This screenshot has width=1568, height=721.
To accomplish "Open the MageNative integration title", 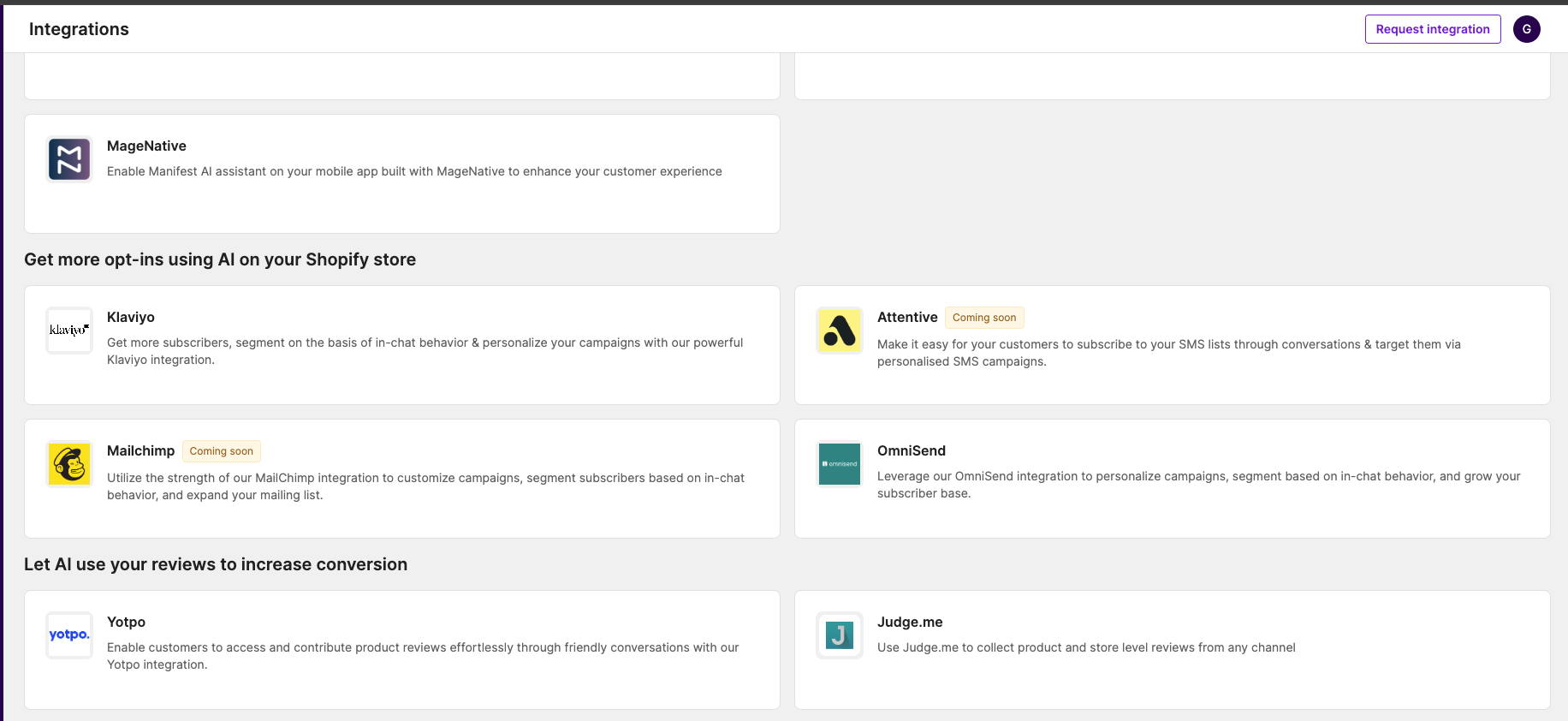I will pos(146,146).
